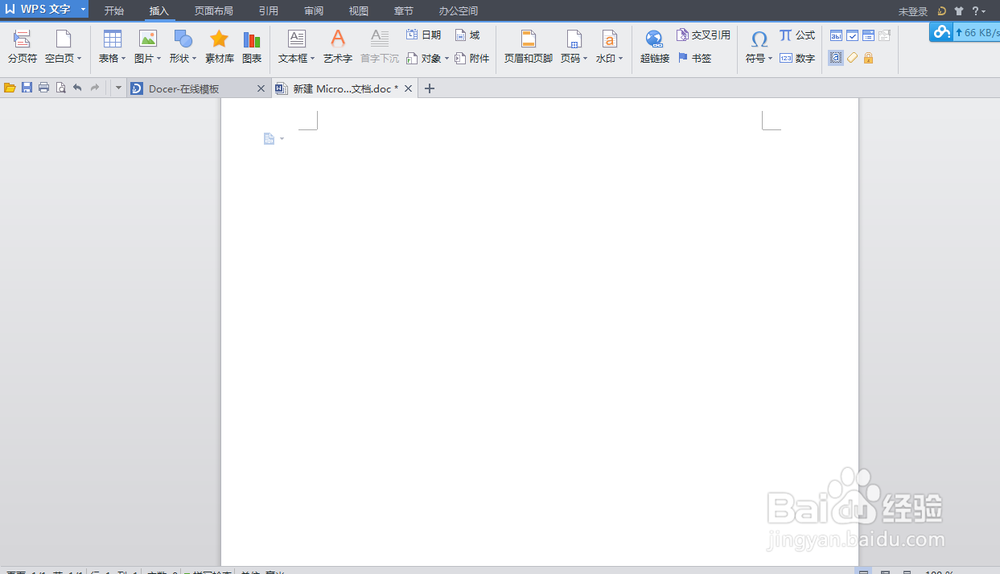Expand the shapes (形状) dropdown arrow
Viewport: 1000px width, 574px height.
click(194, 59)
